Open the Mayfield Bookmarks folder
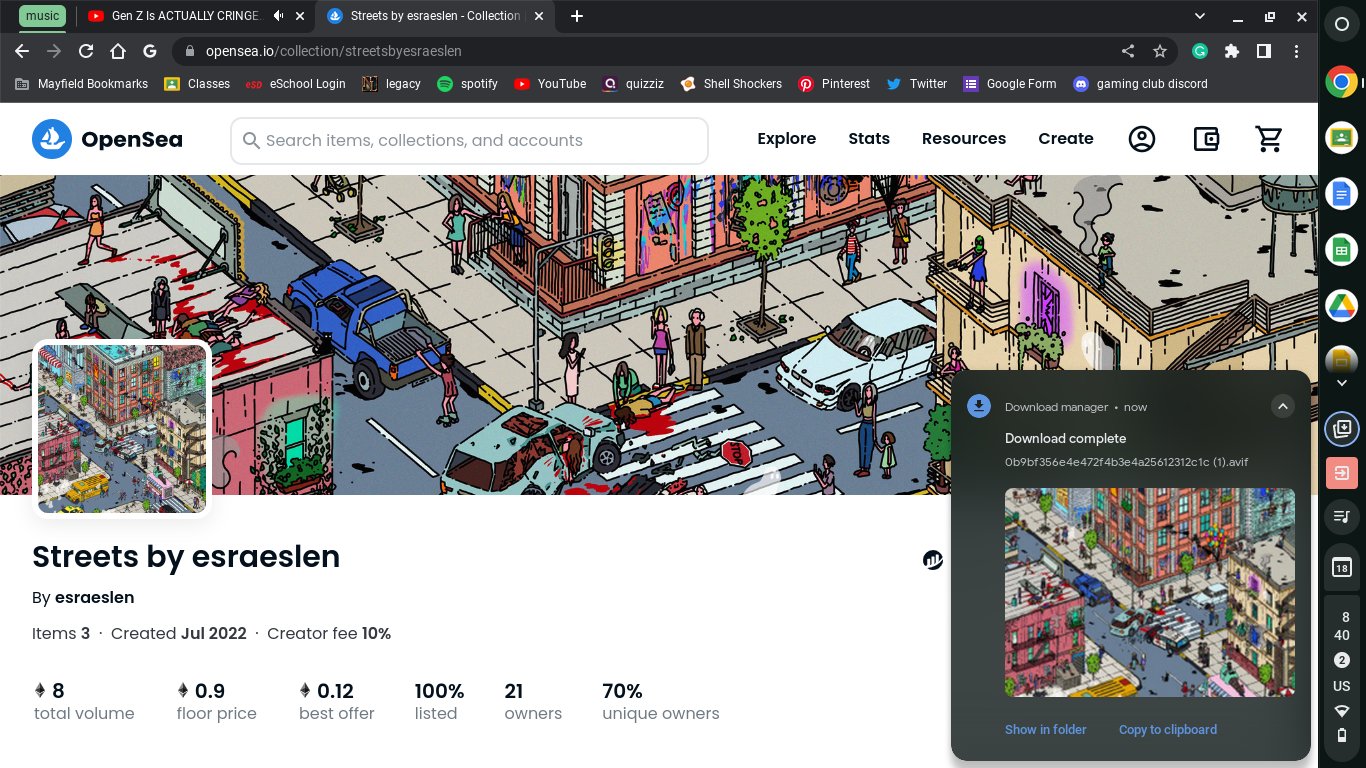This screenshot has height=768, width=1366. tap(82, 84)
